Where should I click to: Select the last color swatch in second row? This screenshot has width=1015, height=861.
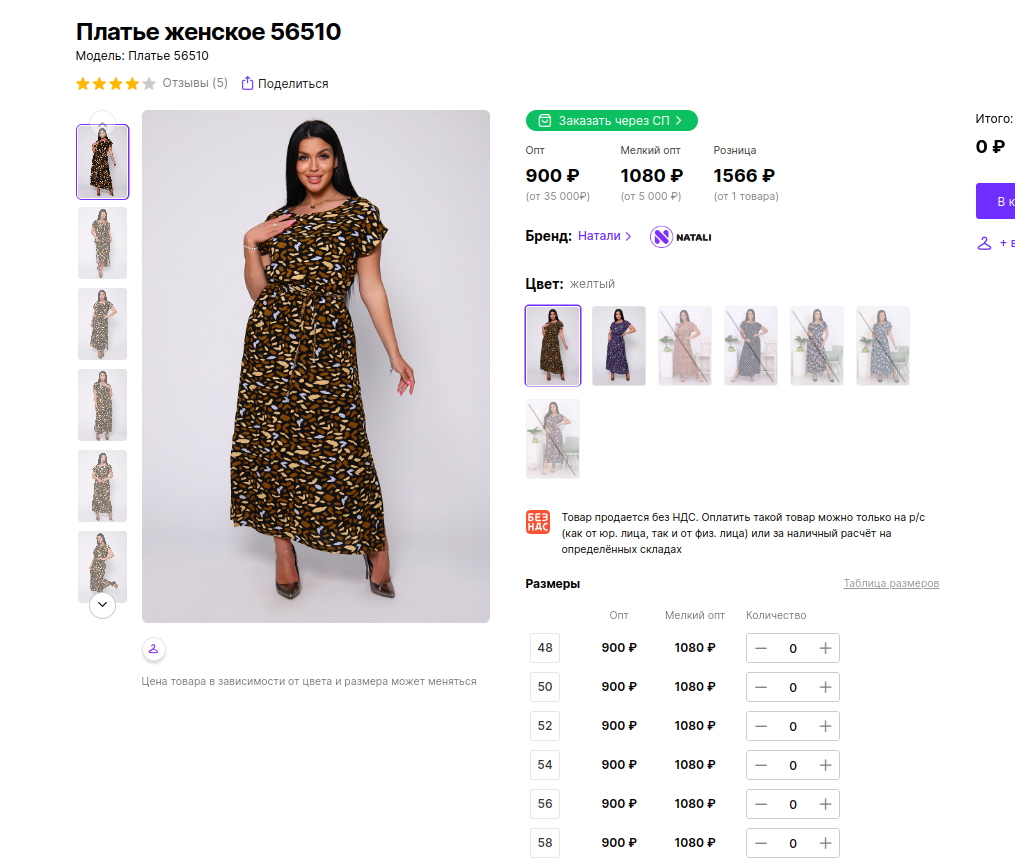pos(552,439)
